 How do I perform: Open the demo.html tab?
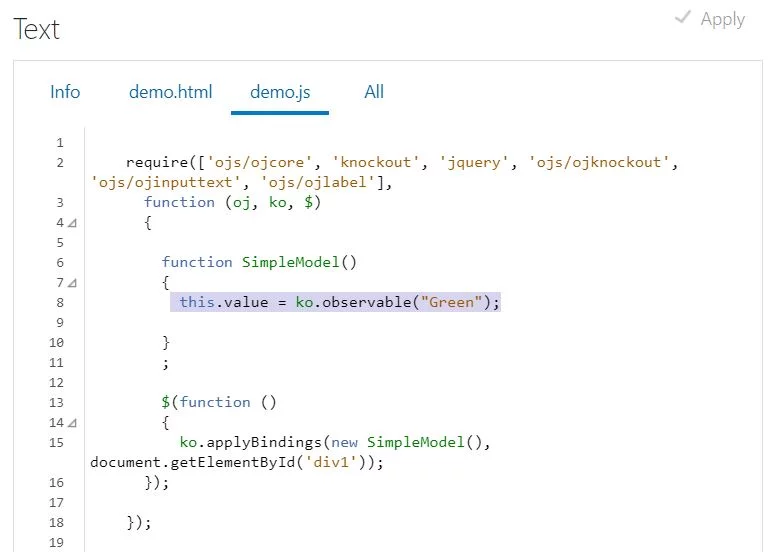170,92
